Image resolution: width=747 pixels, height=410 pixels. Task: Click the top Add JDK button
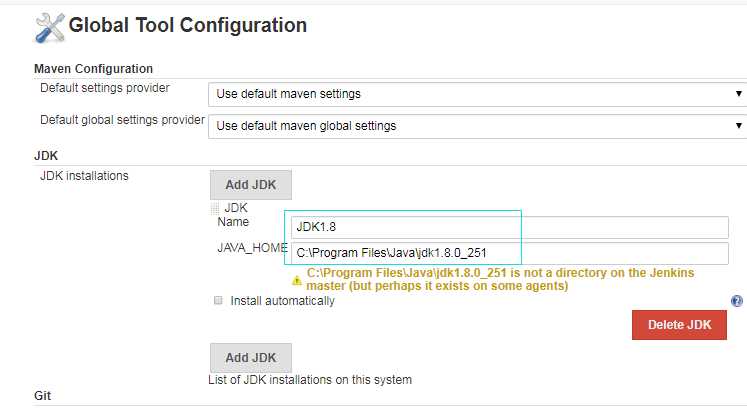[251, 185]
